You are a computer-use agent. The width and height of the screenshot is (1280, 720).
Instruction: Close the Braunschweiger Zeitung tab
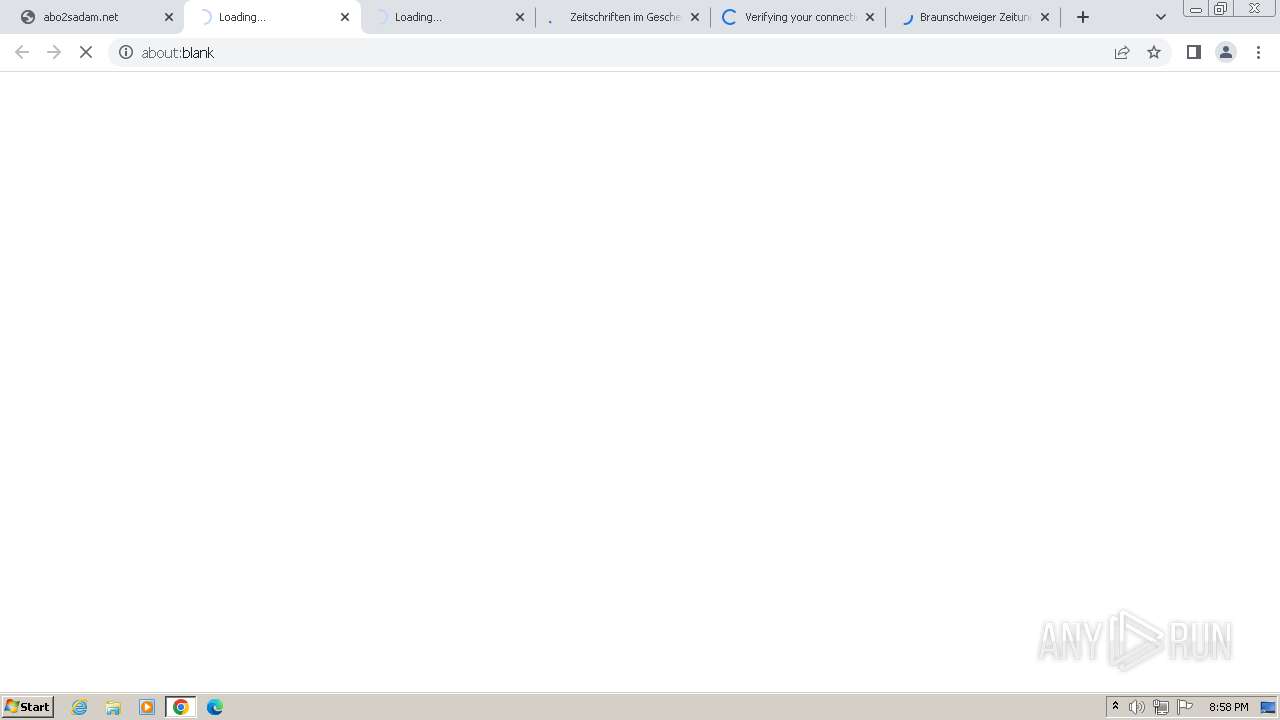(1045, 17)
